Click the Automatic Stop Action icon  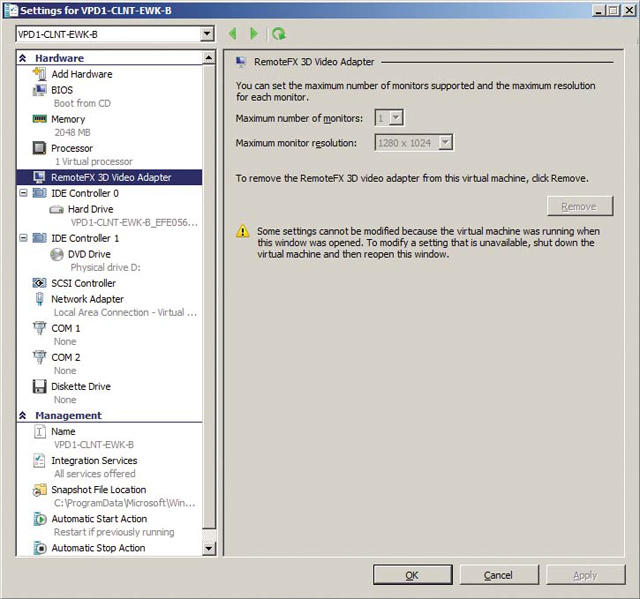point(40,548)
